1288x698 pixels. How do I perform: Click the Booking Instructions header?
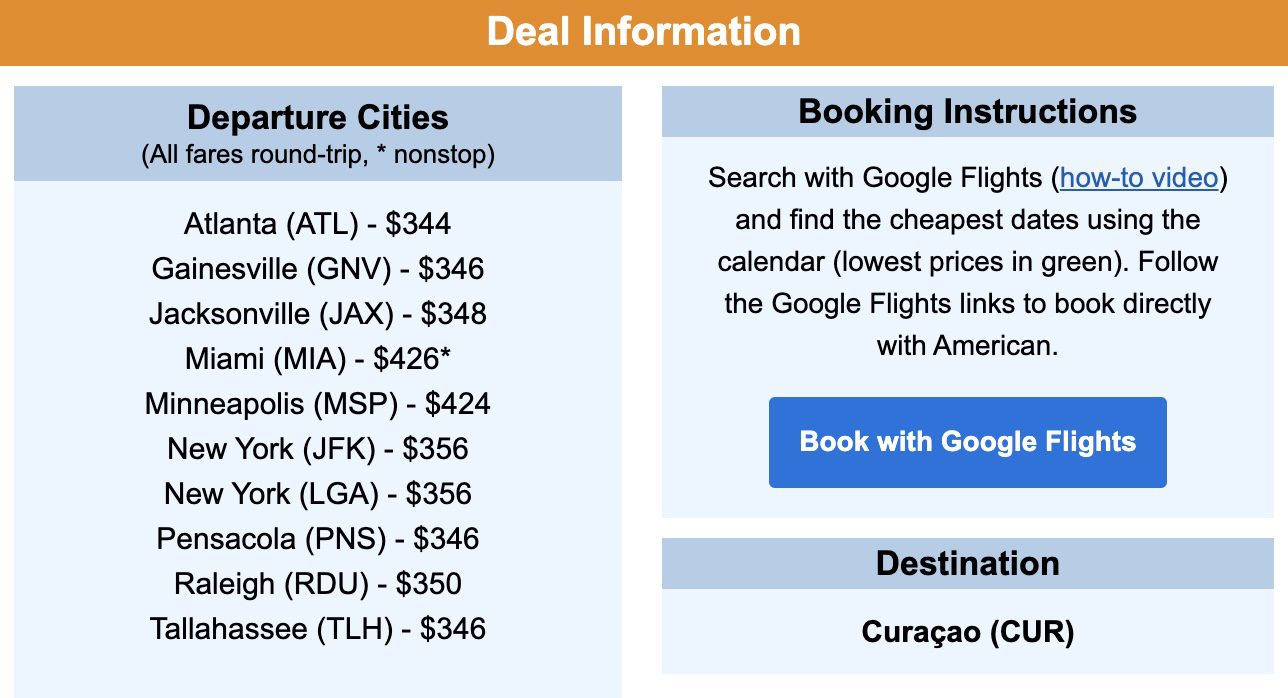[x=966, y=111]
